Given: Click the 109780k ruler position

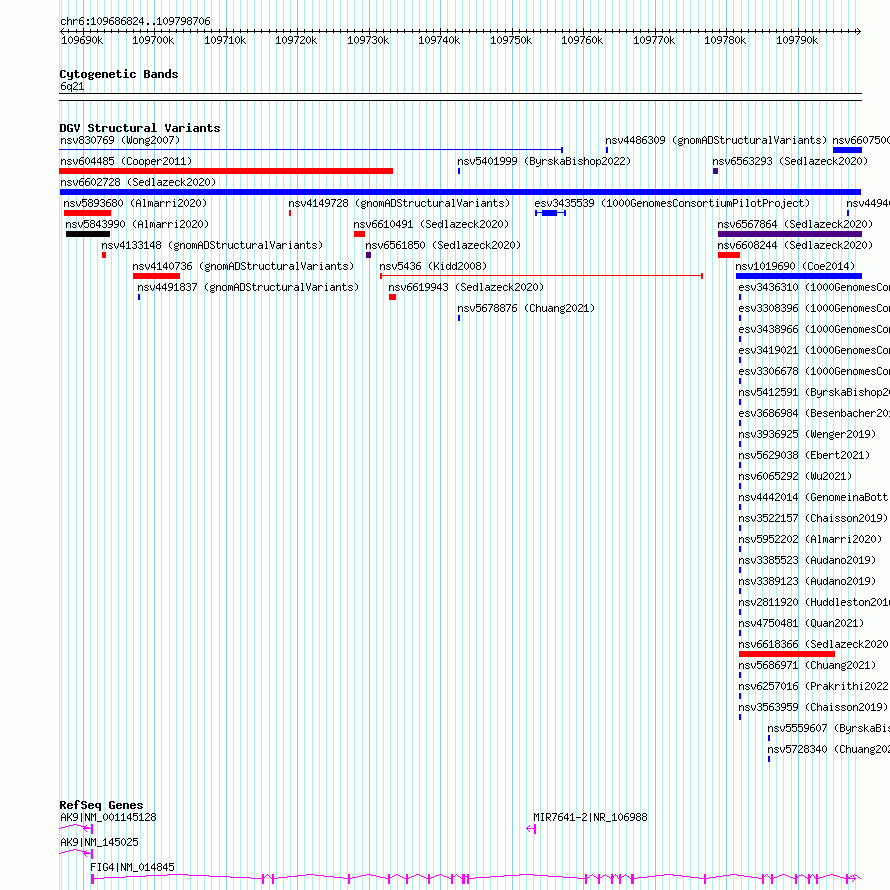Looking at the screenshot, I should [725, 40].
